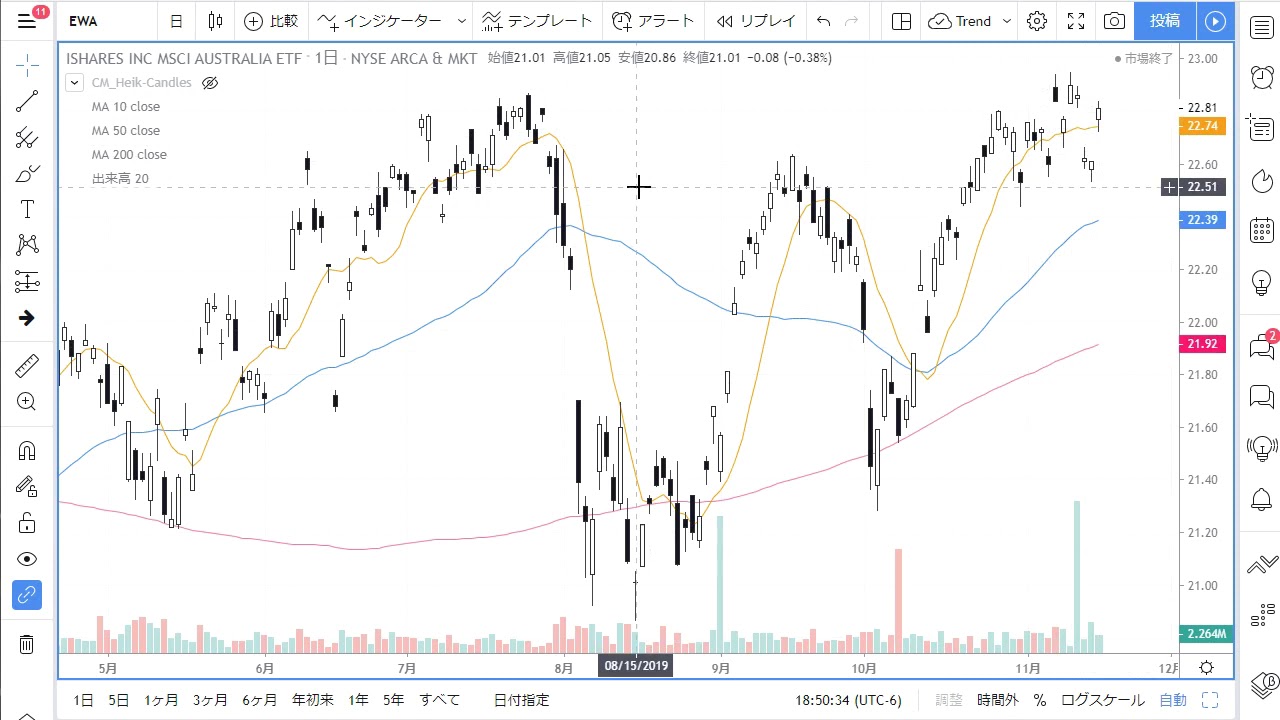Screen dimensions: 1280x720
Task: Select the brush drawing tool
Action: coord(27,174)
